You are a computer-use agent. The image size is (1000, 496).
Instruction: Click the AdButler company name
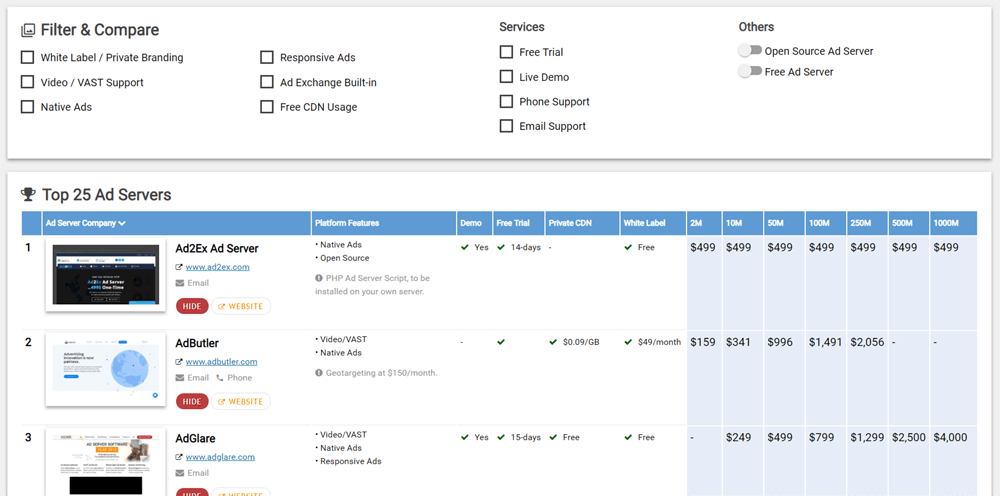197,343
